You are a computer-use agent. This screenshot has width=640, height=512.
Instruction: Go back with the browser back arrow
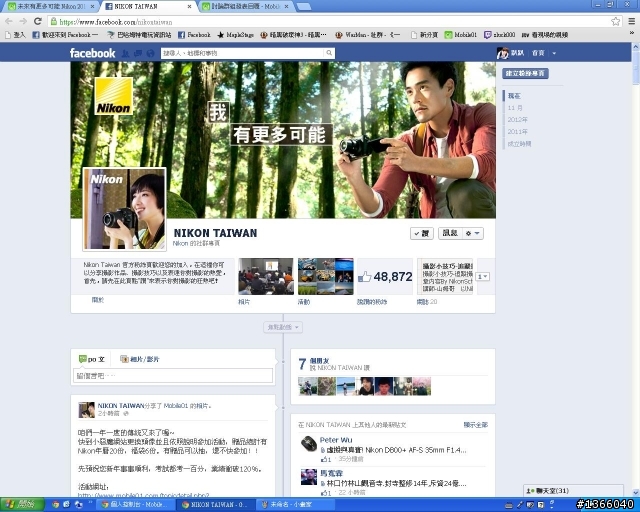(x=9, y=21)
